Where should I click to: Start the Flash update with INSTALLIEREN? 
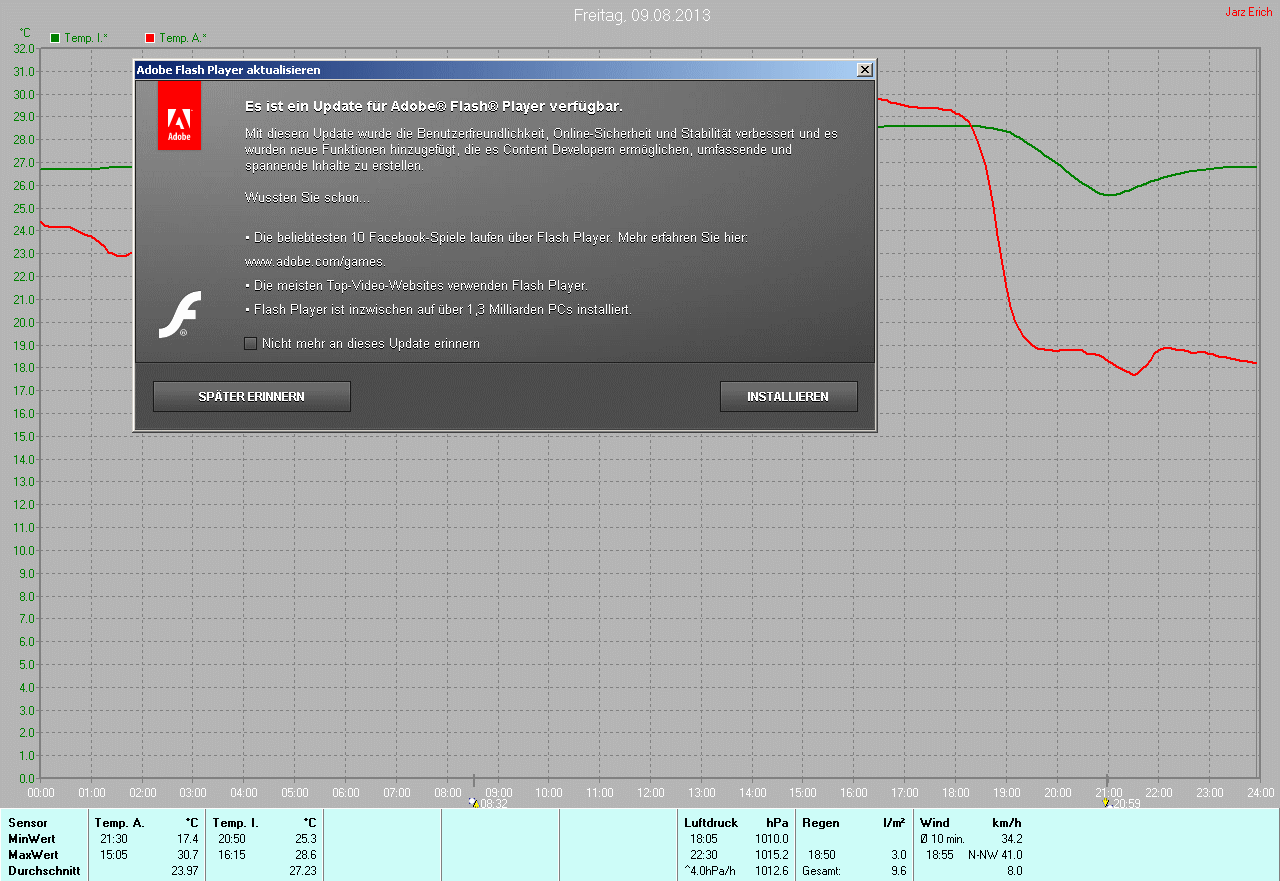(x=788, y=397)
